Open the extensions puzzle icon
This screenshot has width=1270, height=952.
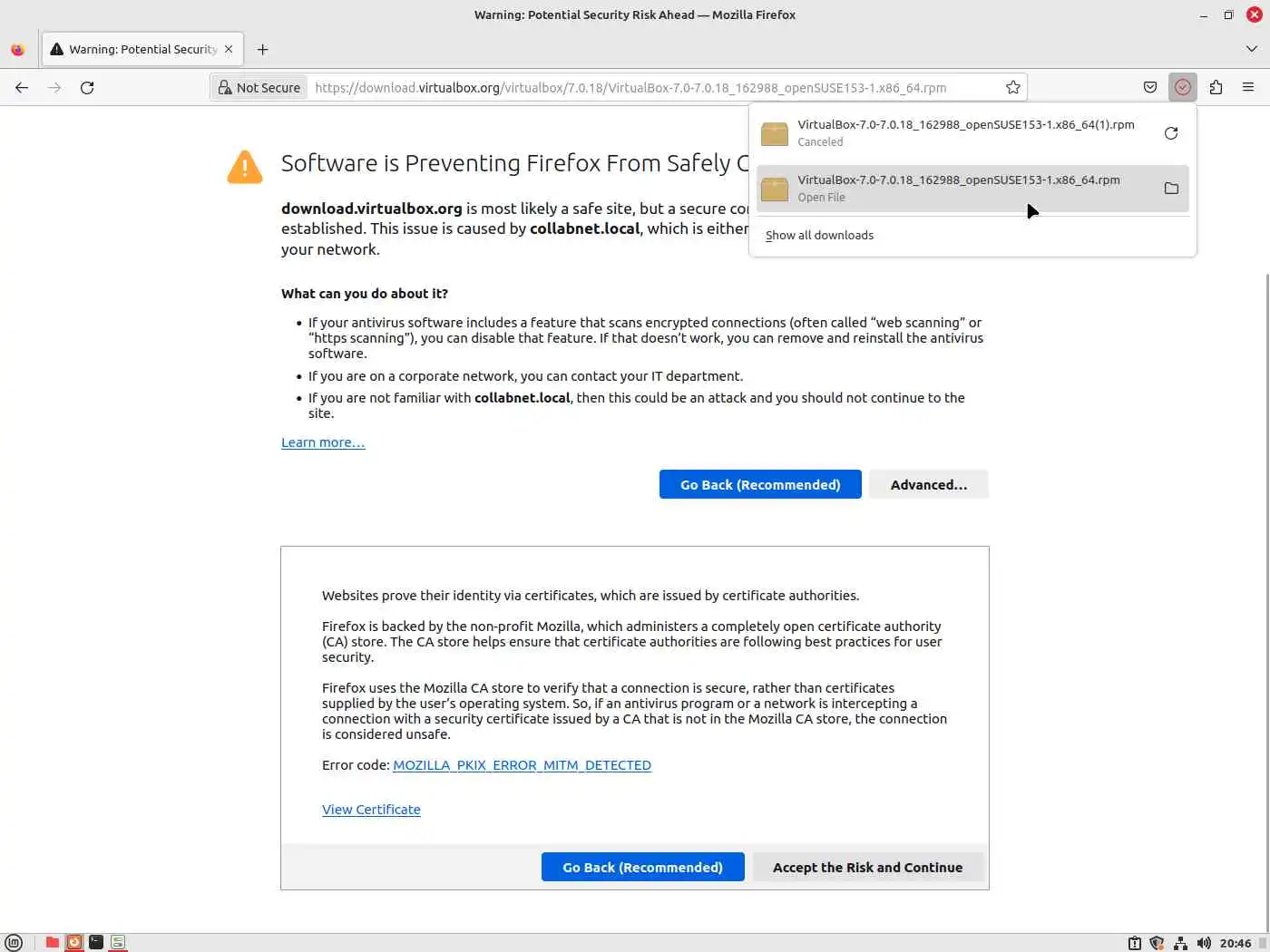[x=1216, y=88]
